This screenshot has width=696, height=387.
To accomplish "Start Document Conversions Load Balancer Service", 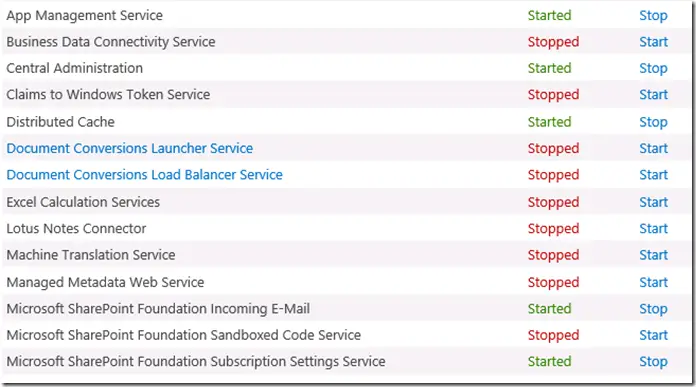I will pyautogui.click(x=653, y=175).
